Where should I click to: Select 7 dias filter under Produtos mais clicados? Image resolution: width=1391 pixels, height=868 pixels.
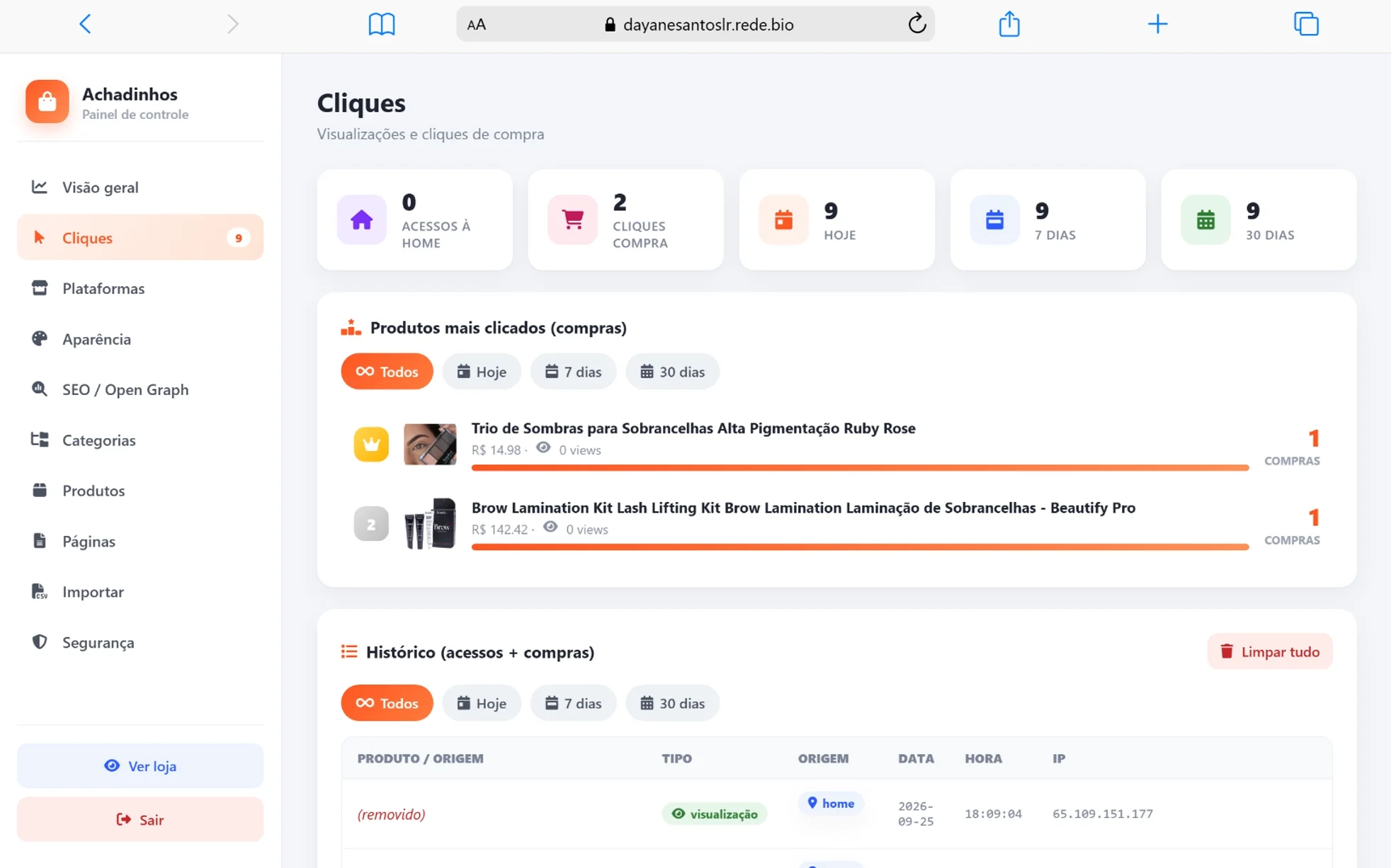coord(573,371)
